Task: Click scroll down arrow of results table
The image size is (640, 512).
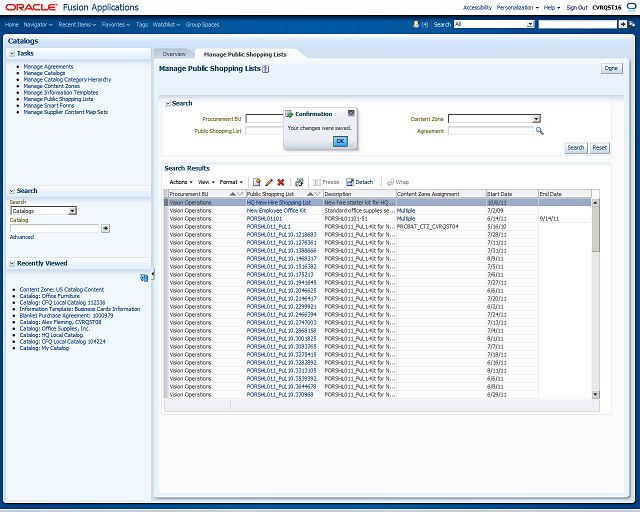Action: (595, 394)
